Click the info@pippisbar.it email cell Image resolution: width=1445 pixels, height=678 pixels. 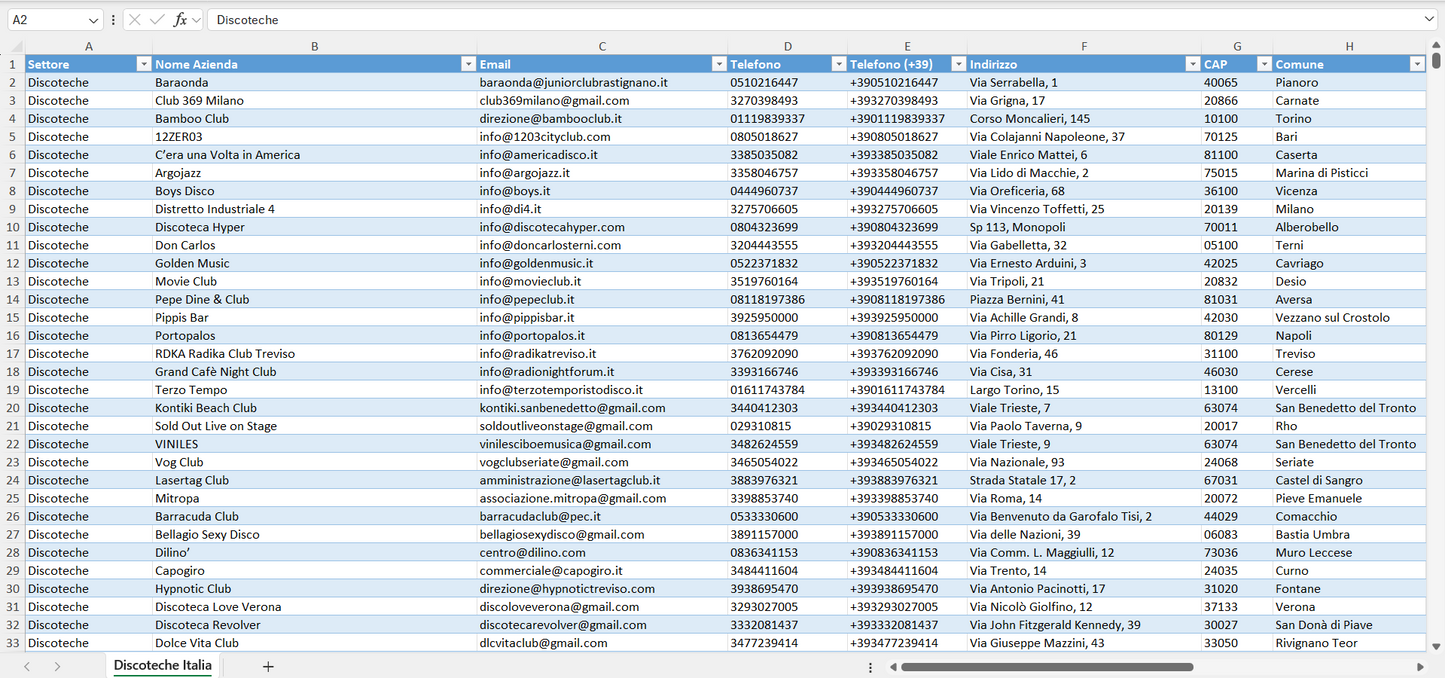pos(602,317)
